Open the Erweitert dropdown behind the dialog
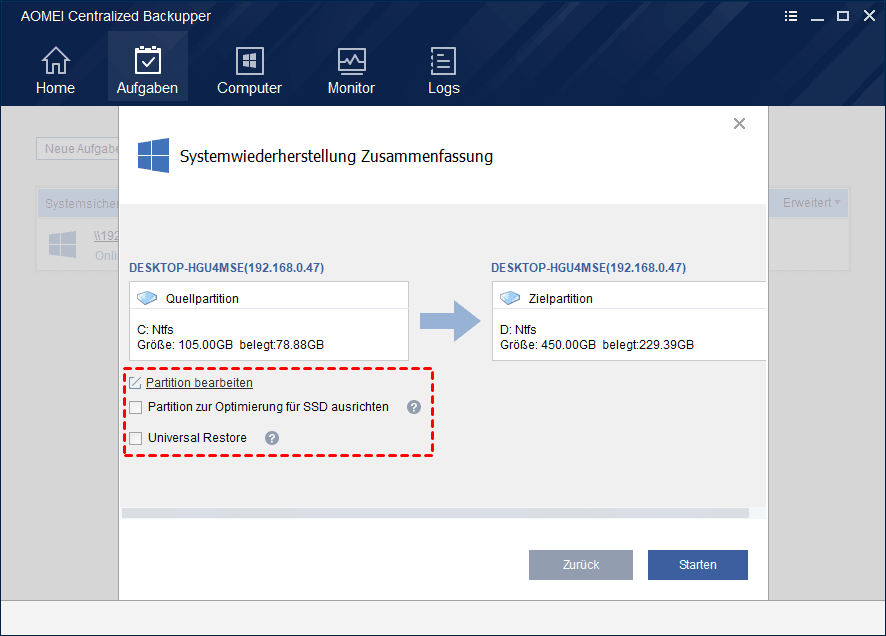 811,203
